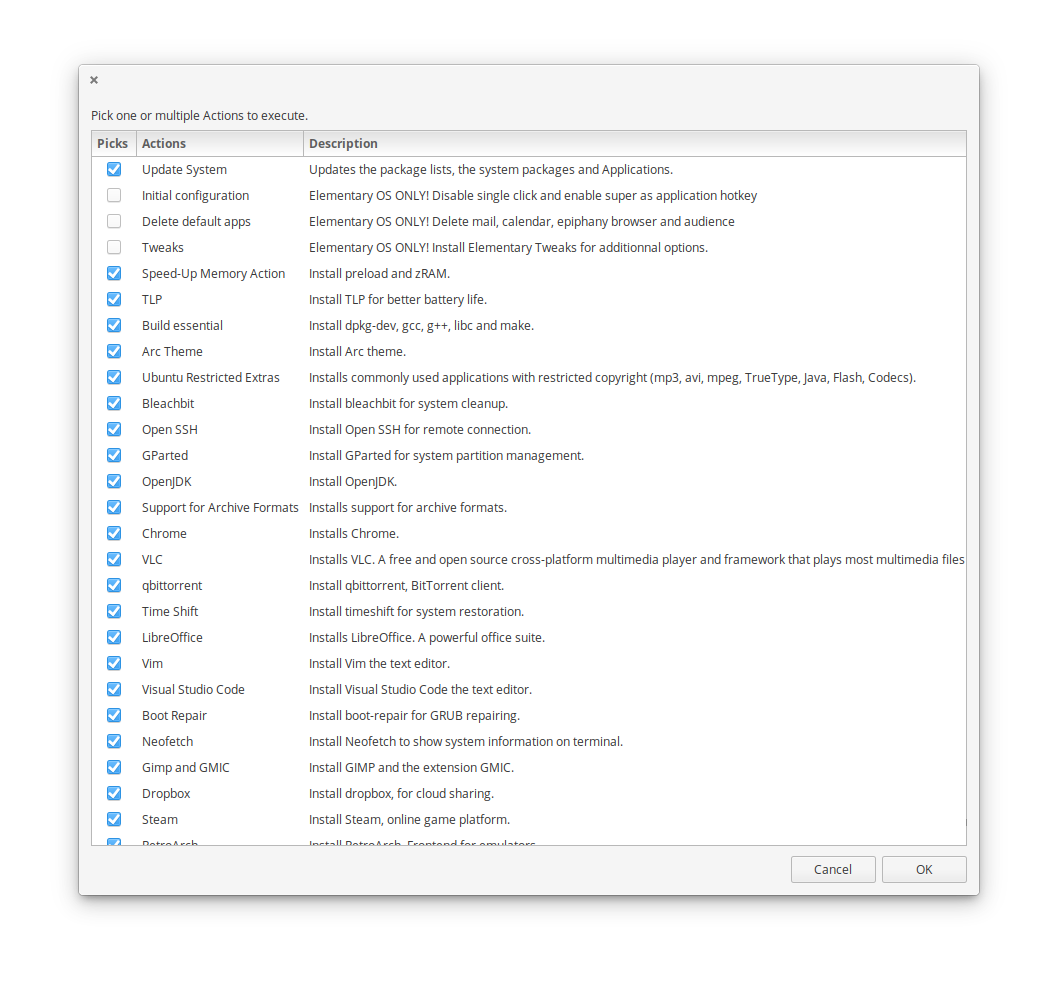The height and width of the screenshot is (988, 1058).
Task: Toggle the Vim checkbox off
Action: 114,663
